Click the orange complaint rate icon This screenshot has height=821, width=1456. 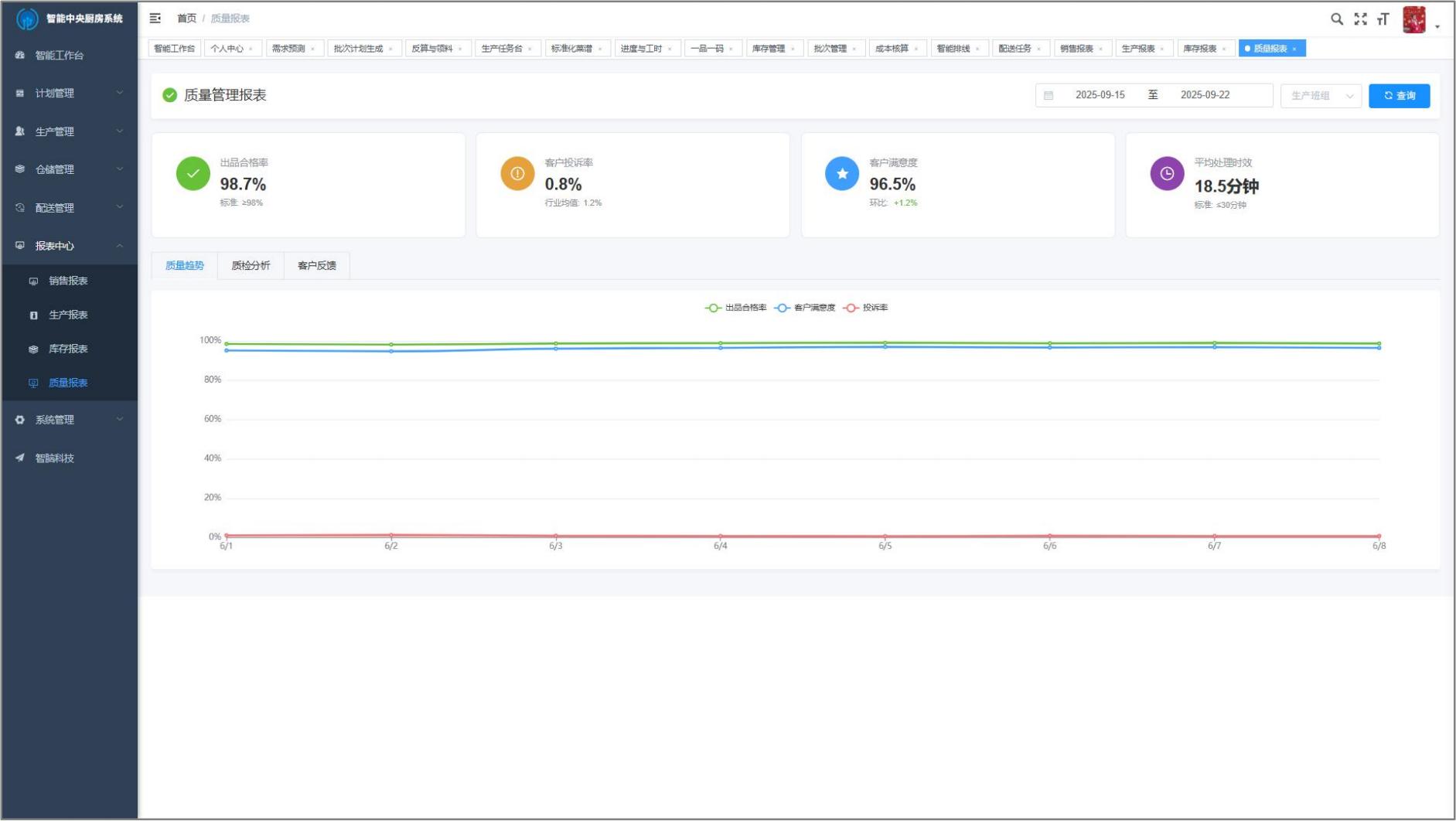pyautogui.click(x=517, y=173)
